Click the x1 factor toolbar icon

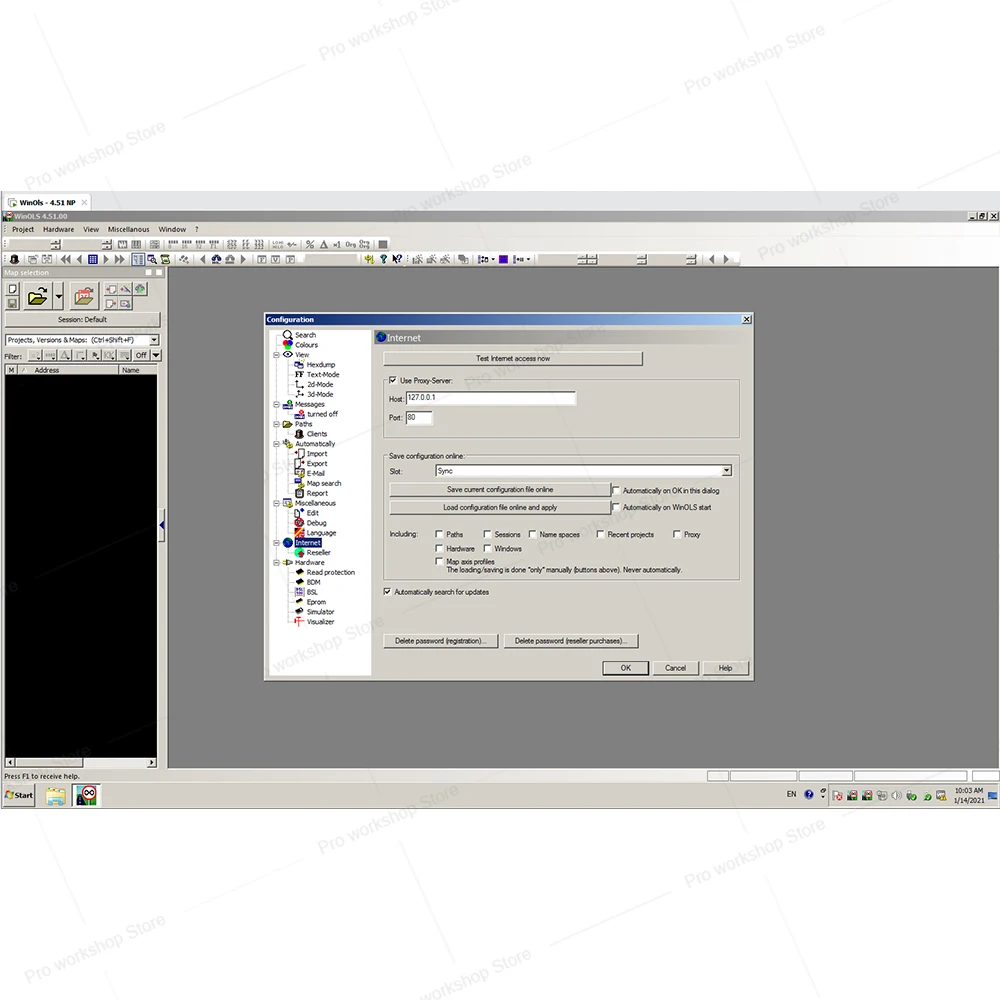pos(337,244)
